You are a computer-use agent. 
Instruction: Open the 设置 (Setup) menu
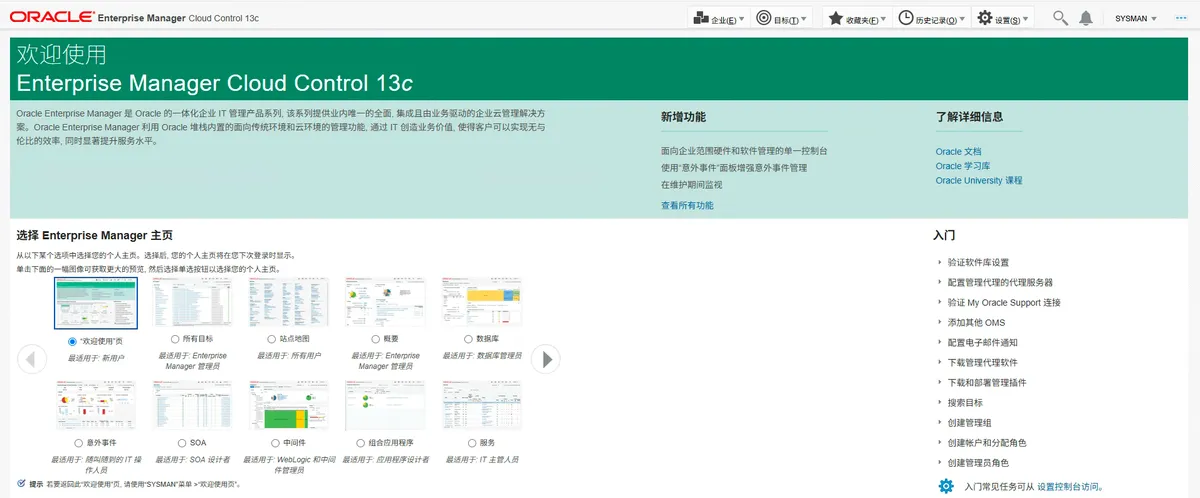coord(1003,19)
